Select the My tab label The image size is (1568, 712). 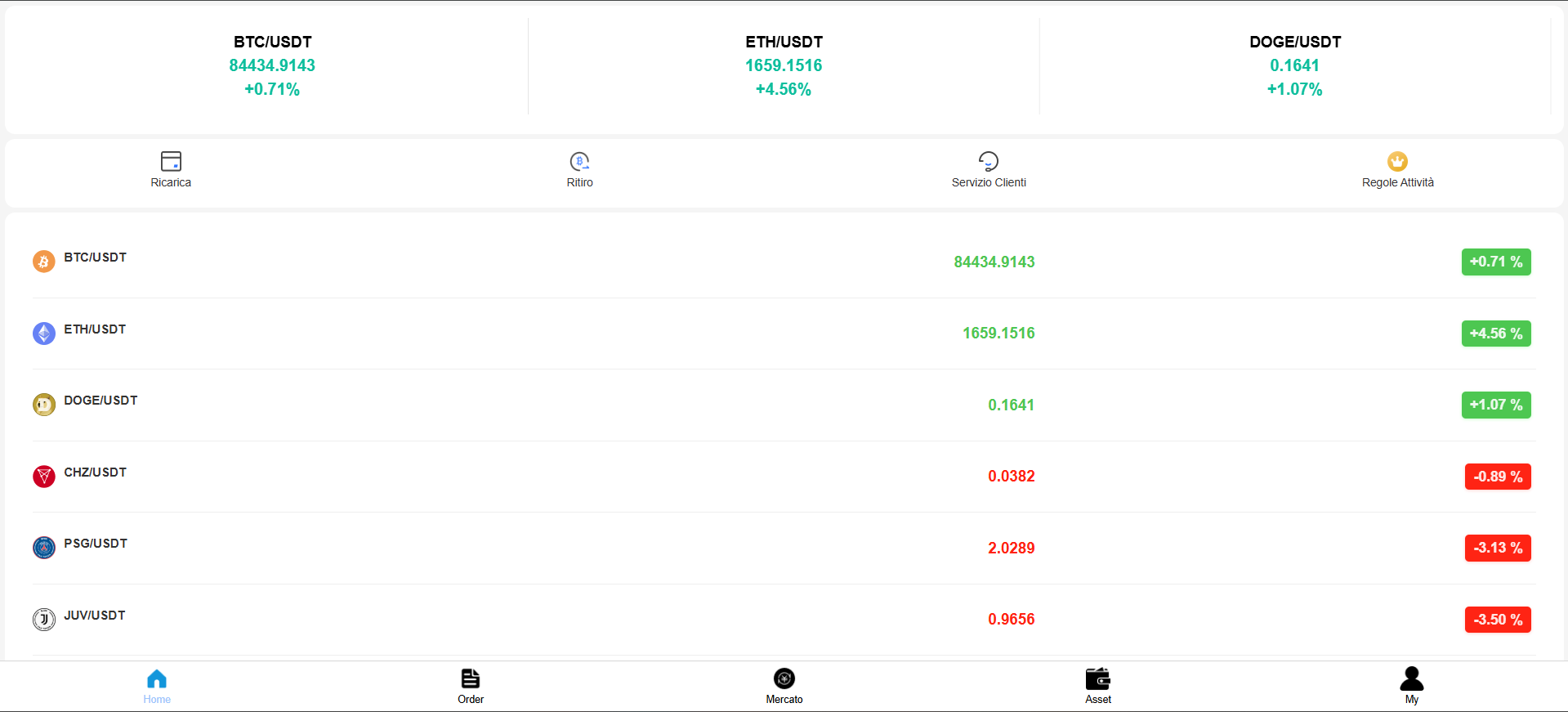pyautogui.click(x=1412, y=700)
